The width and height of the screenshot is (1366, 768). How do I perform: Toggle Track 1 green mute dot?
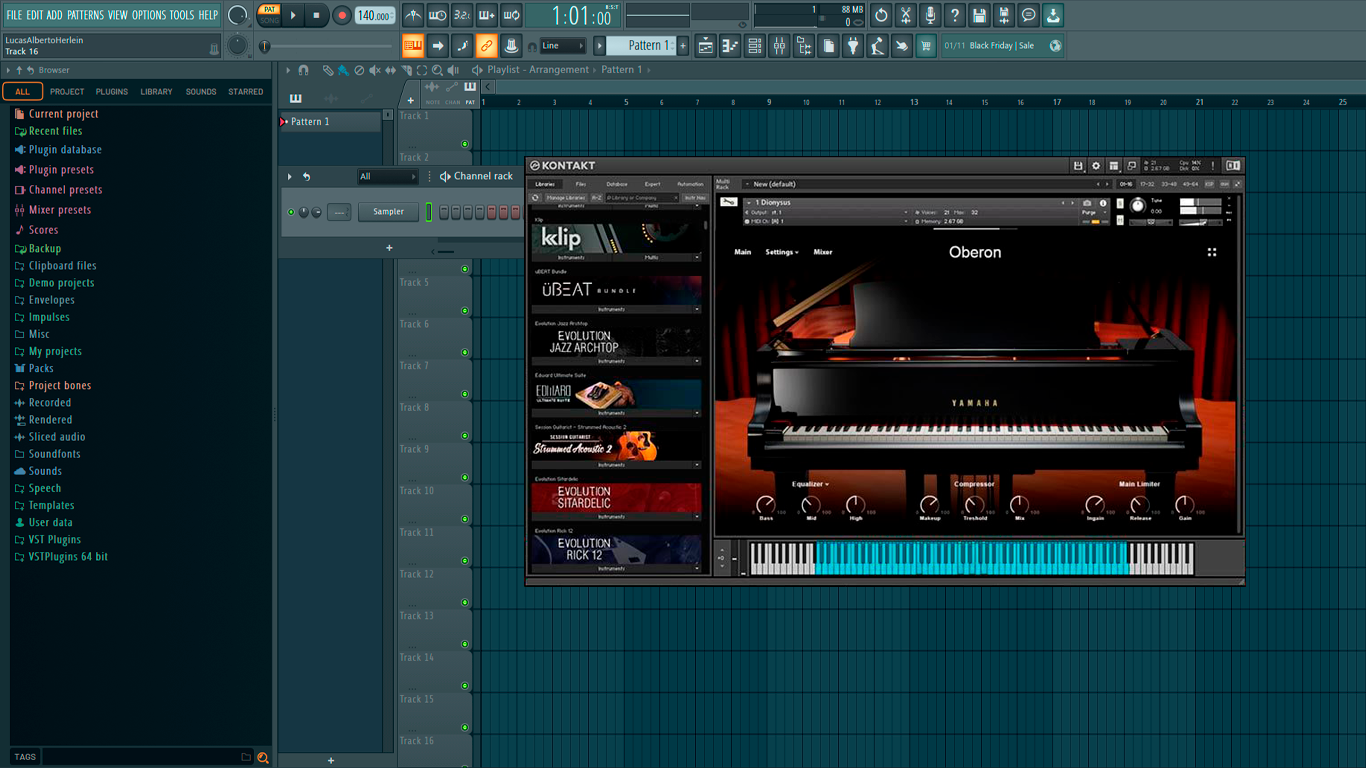point(465,144)
